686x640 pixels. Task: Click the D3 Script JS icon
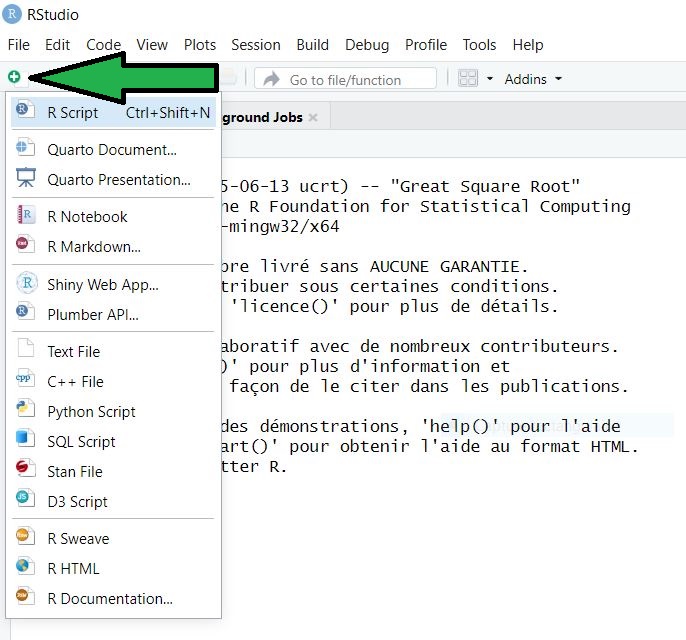(25, 497)
